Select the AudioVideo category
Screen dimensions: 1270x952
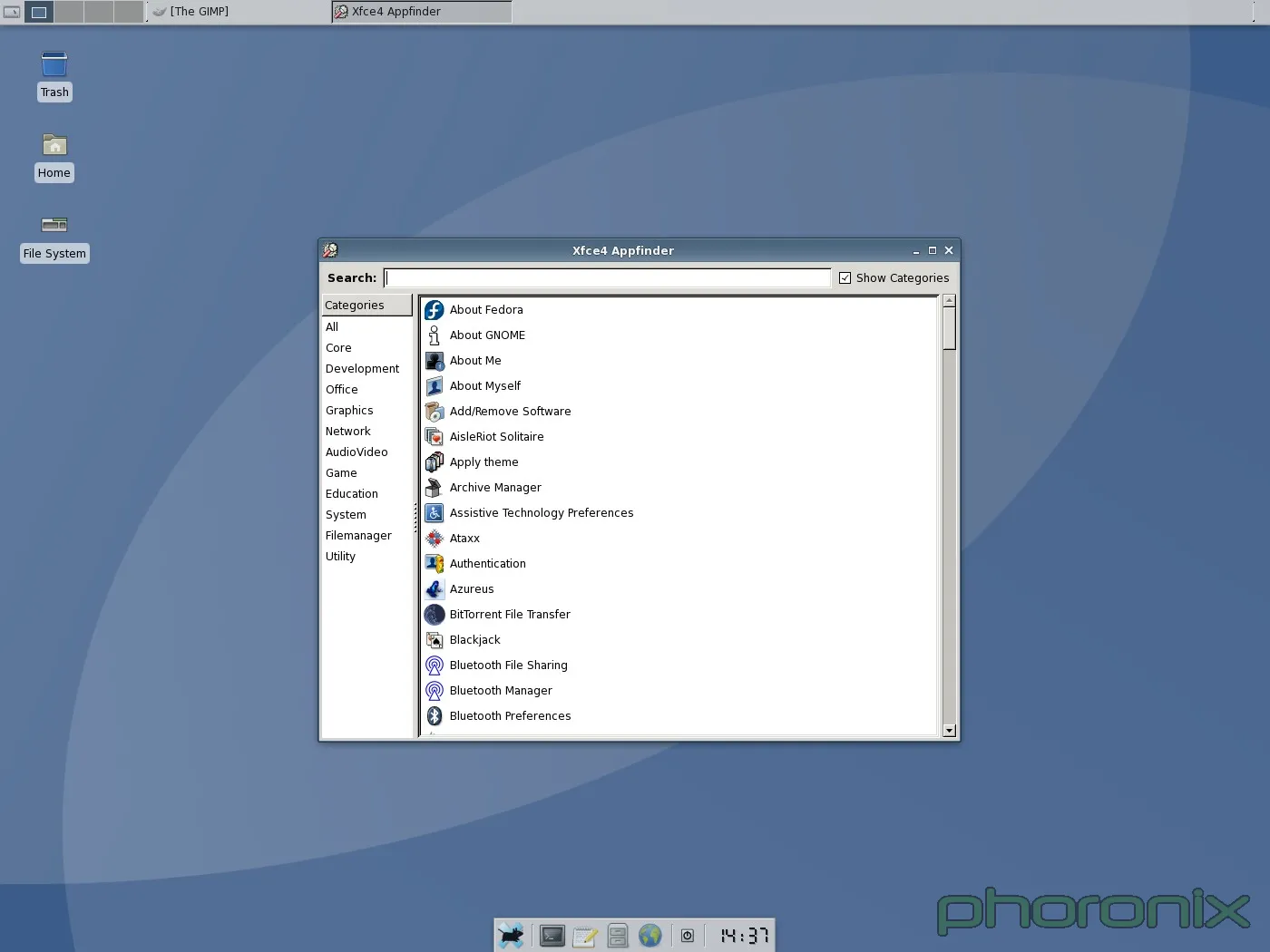click(x=366, y=452)
